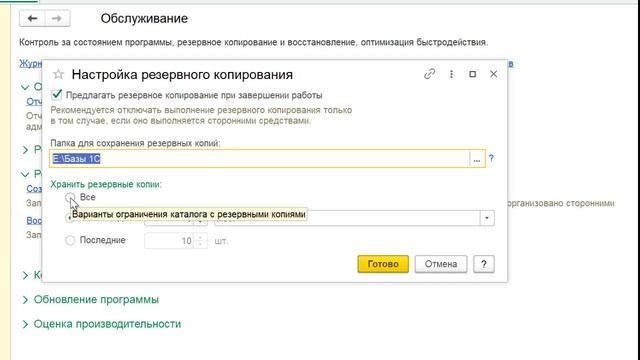Toggle offering backup on exit checkbox
The width and height of the screenshot is (640, 360).
57,95
